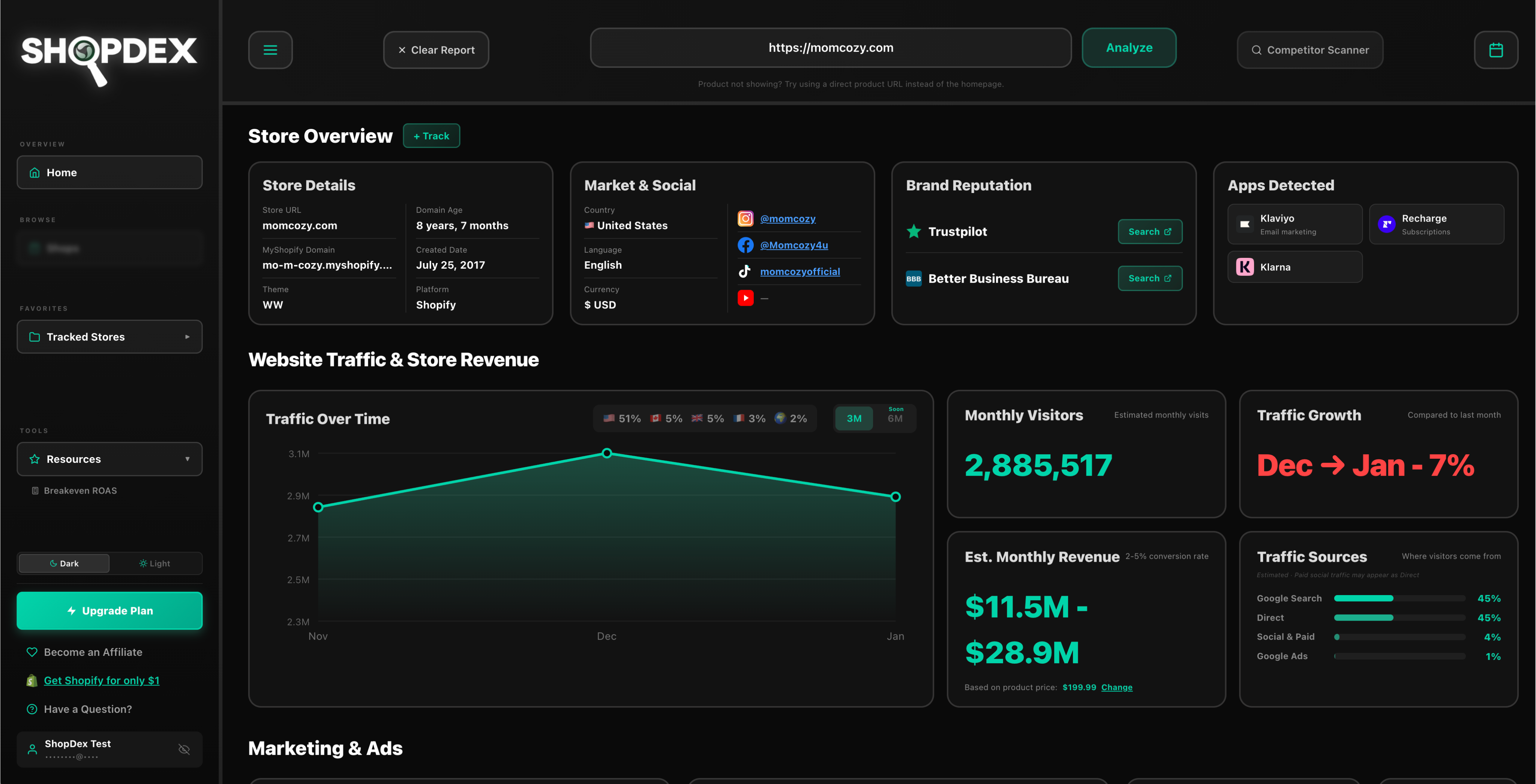The height and width of the screenshot is (784, 1536).
Task: Click the TikTok icon
Action: (x=745, y=272)
